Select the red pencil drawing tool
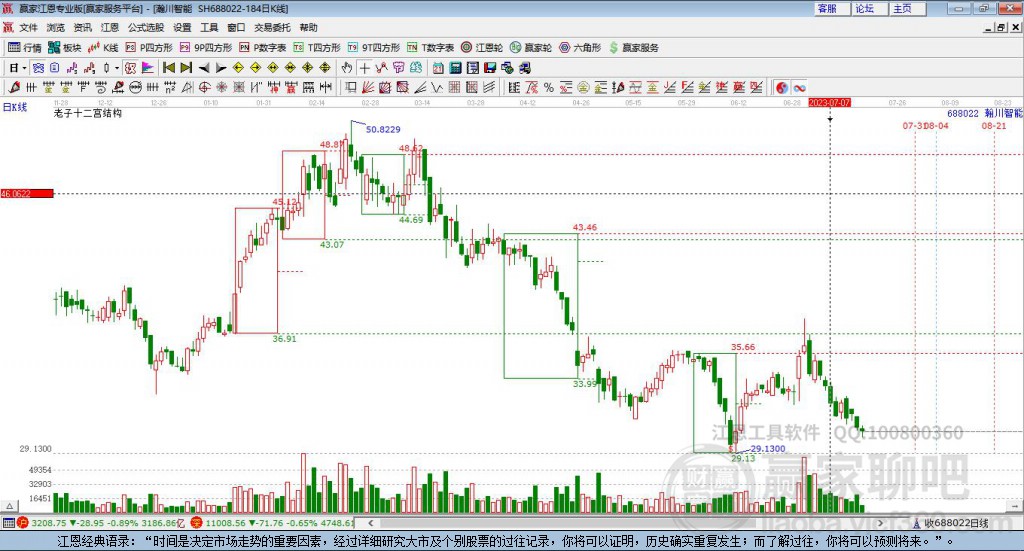Screen dimensions: 1024x551 (x=14, y=87)
